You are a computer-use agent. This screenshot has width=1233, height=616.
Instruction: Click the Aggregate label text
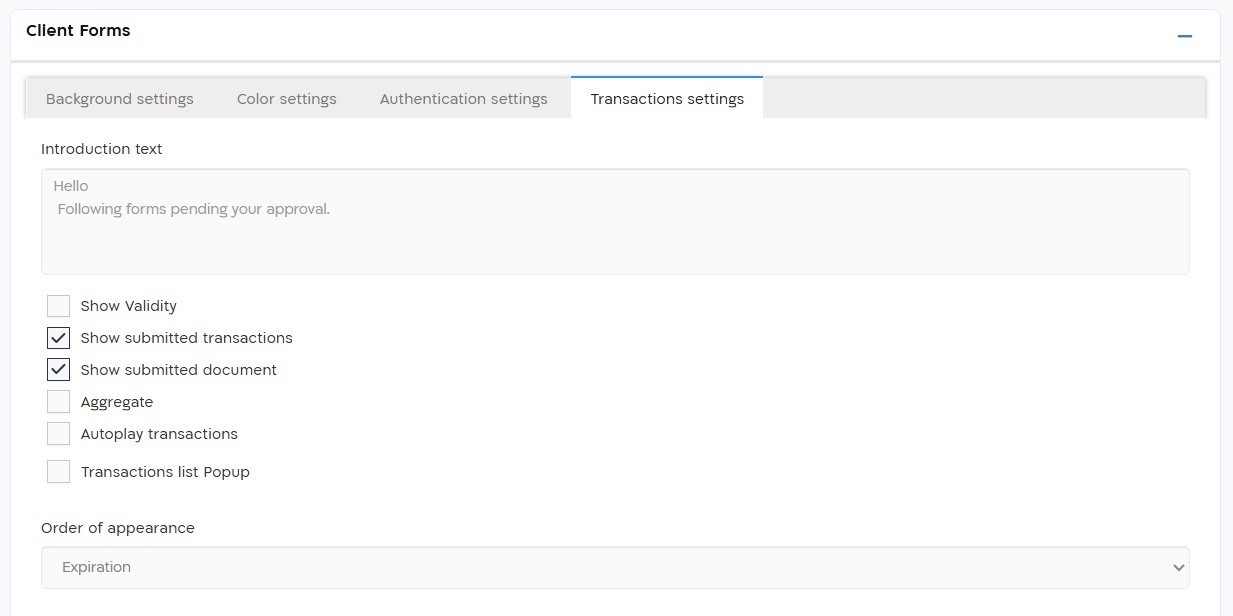point(117,402)
